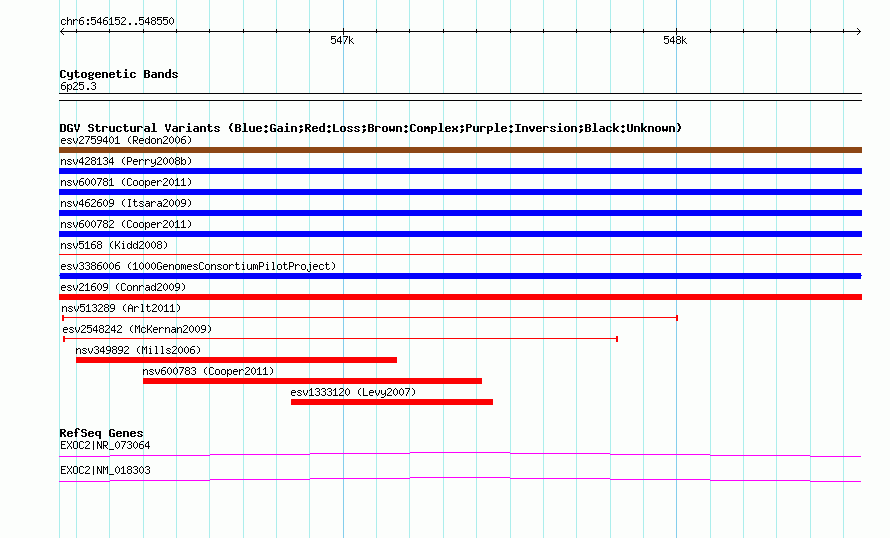Open the Cytogenetic Bands track title
This screenshot has height=538, width=890.
[119, 74]
